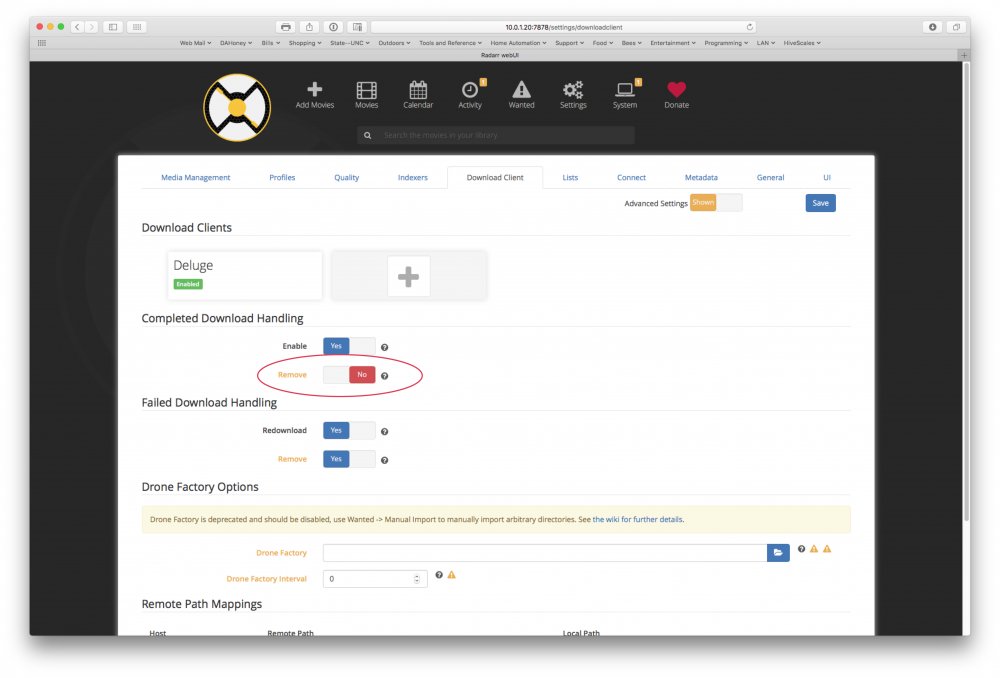The height and width of the screenshot is (678, 1000).
Task: Click the Drone Factory path input
Action: point(545,552)
